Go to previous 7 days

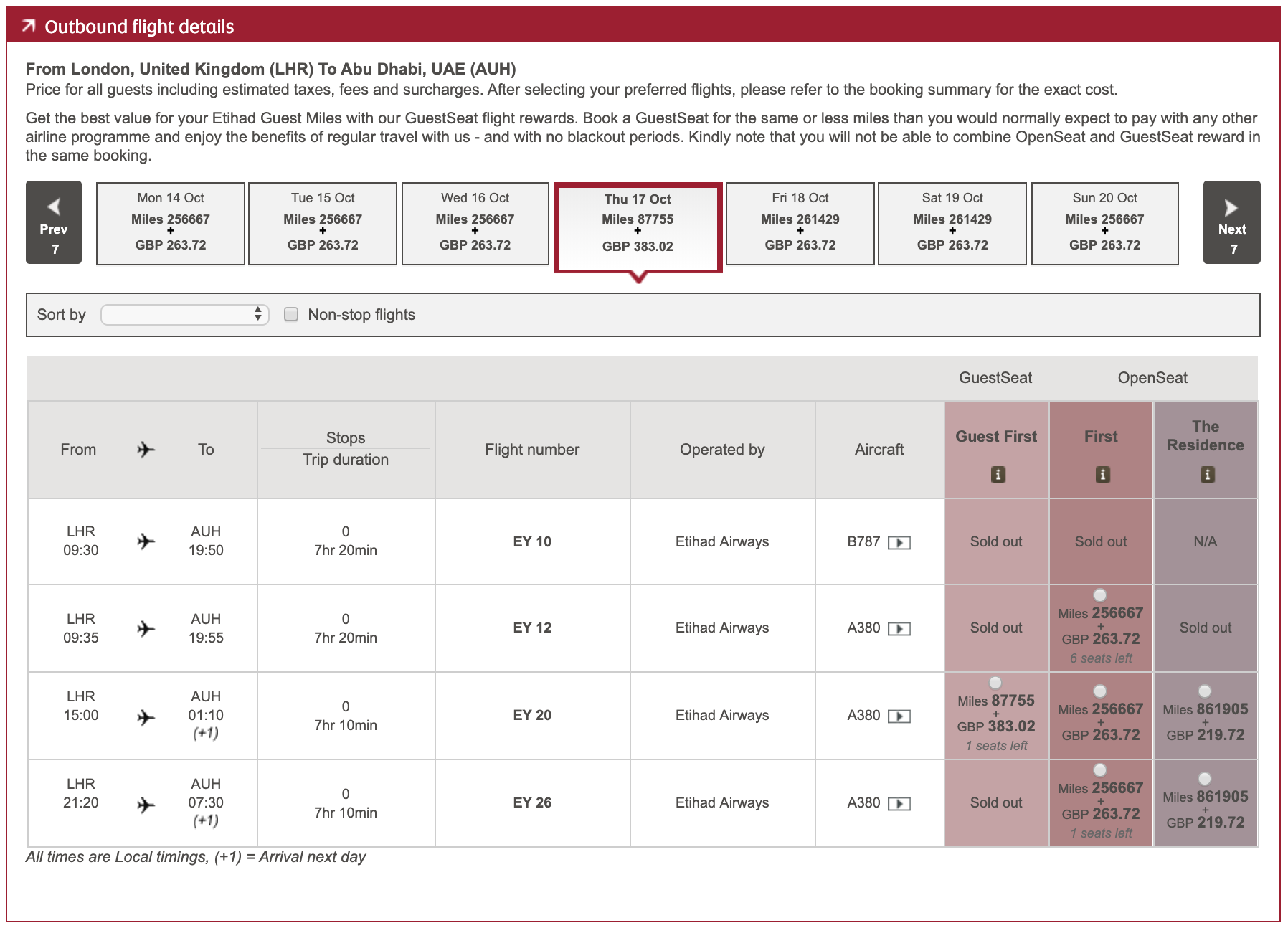(54, 222)
